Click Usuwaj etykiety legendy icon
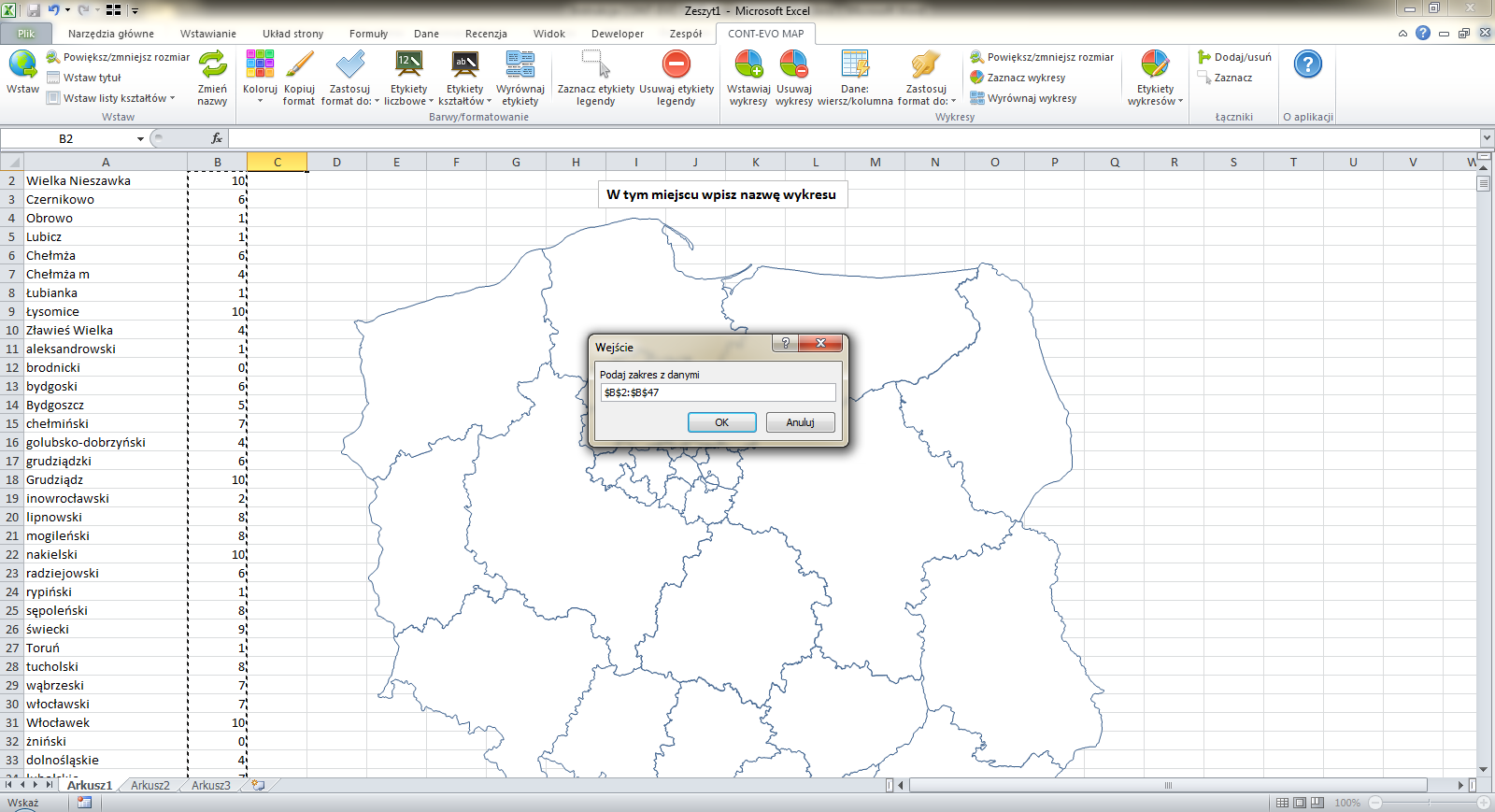Screen dimensions: 1495x812 click(676, 65)
